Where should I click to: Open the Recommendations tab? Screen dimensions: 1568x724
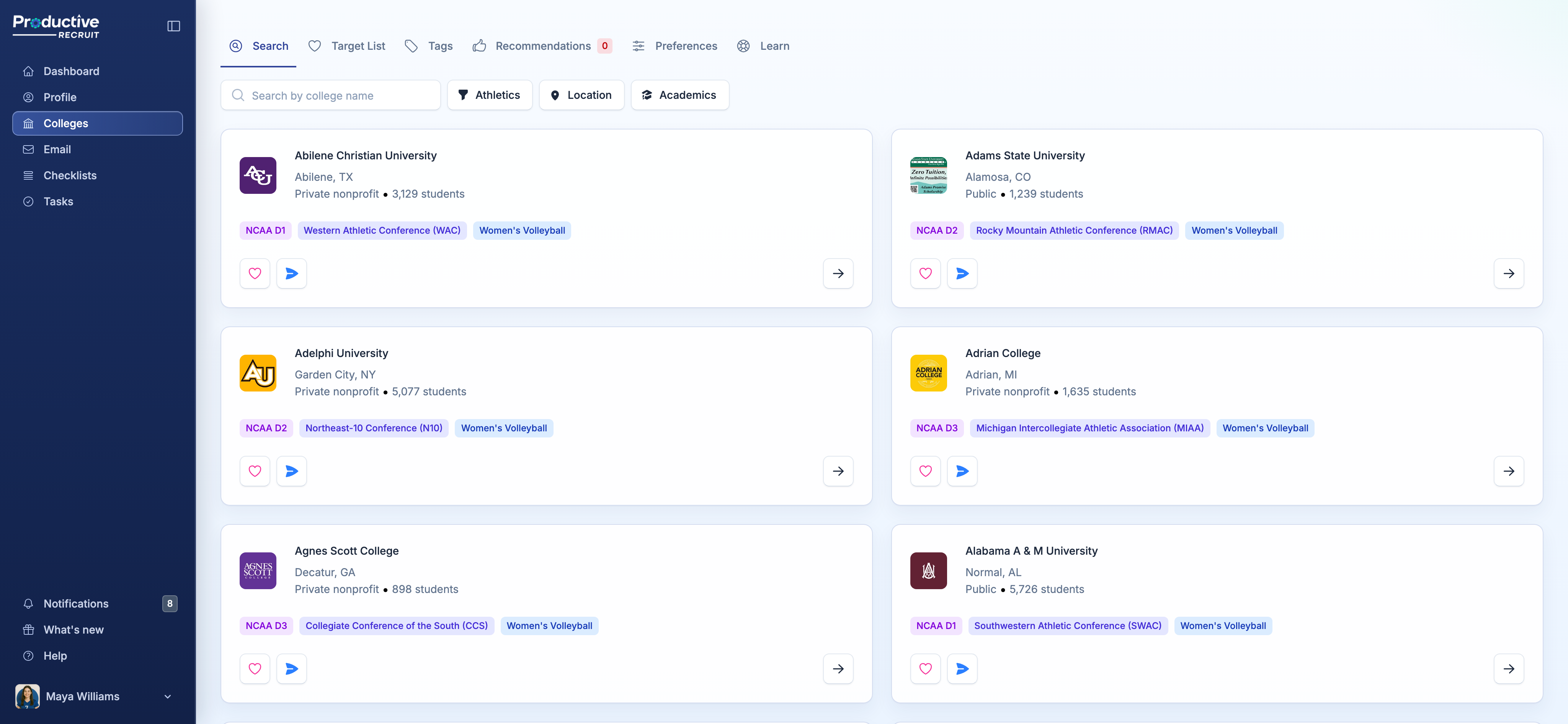click(x=542, y=46)
